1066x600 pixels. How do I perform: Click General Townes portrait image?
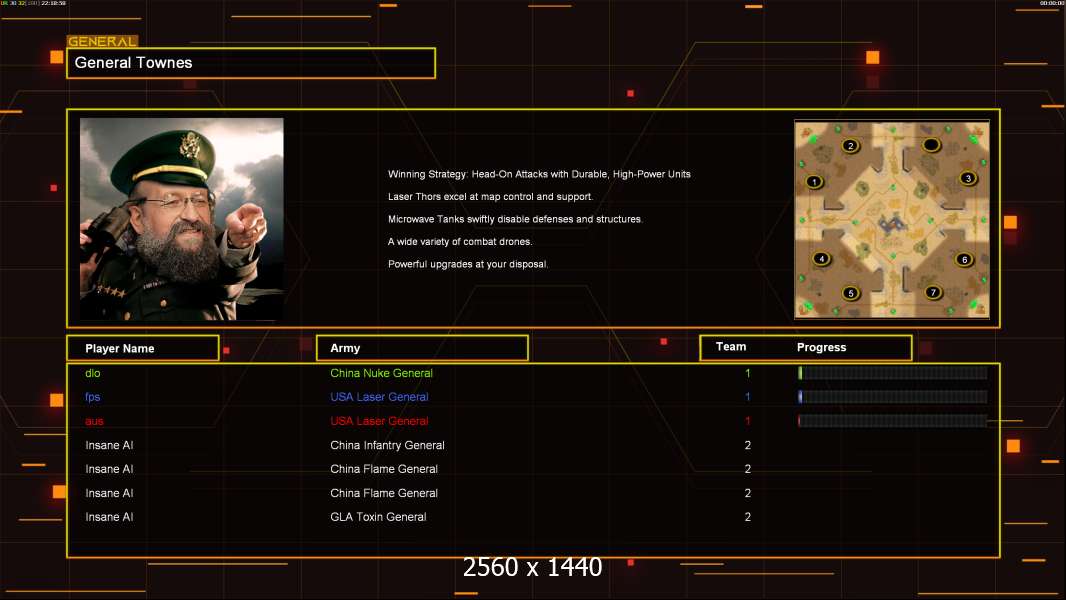[182, 219]
